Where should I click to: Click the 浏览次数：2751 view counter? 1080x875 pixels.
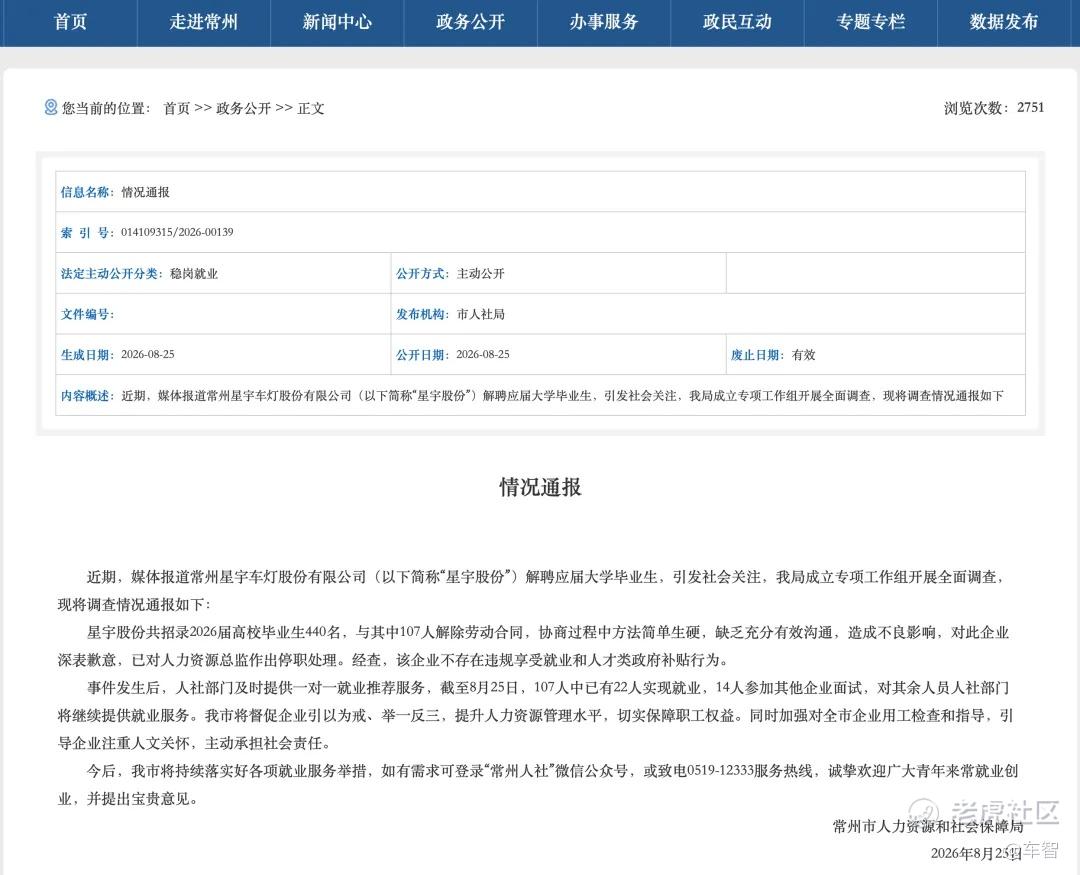(994, 107)
